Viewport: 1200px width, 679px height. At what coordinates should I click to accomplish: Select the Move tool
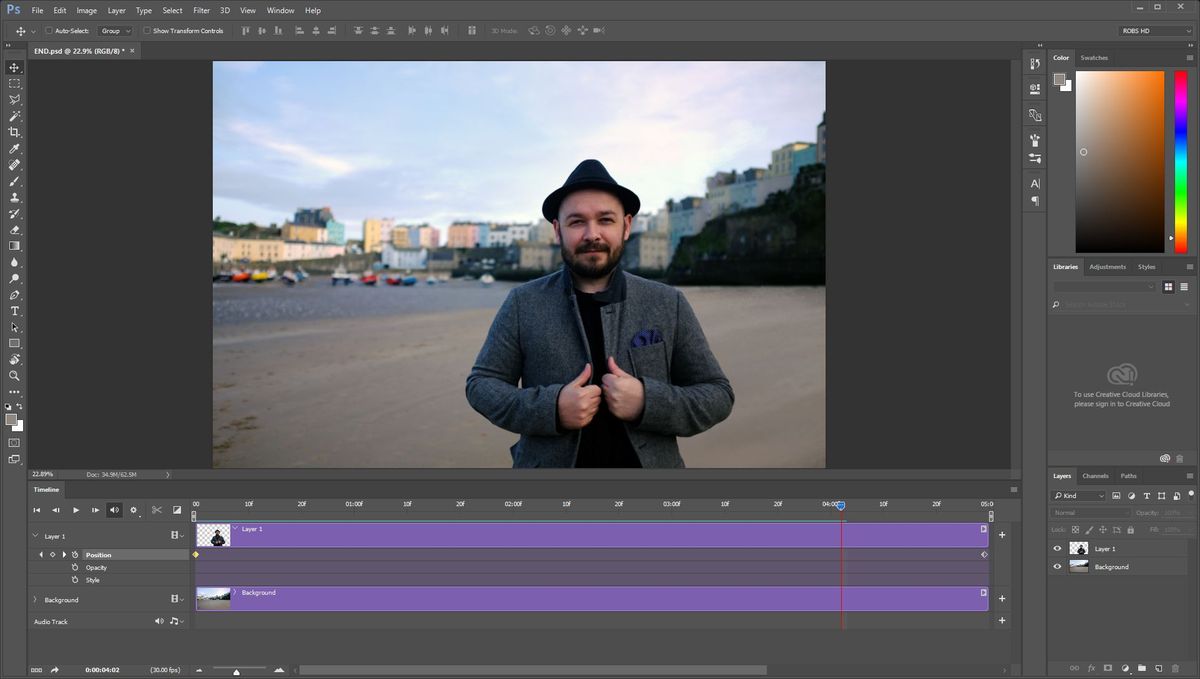click(14, 68)
